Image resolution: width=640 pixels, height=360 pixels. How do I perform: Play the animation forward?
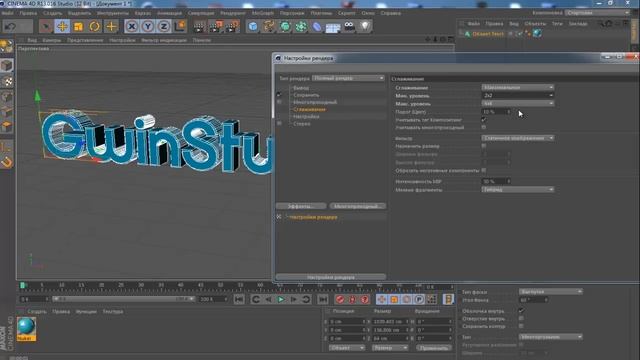[281, 299]
